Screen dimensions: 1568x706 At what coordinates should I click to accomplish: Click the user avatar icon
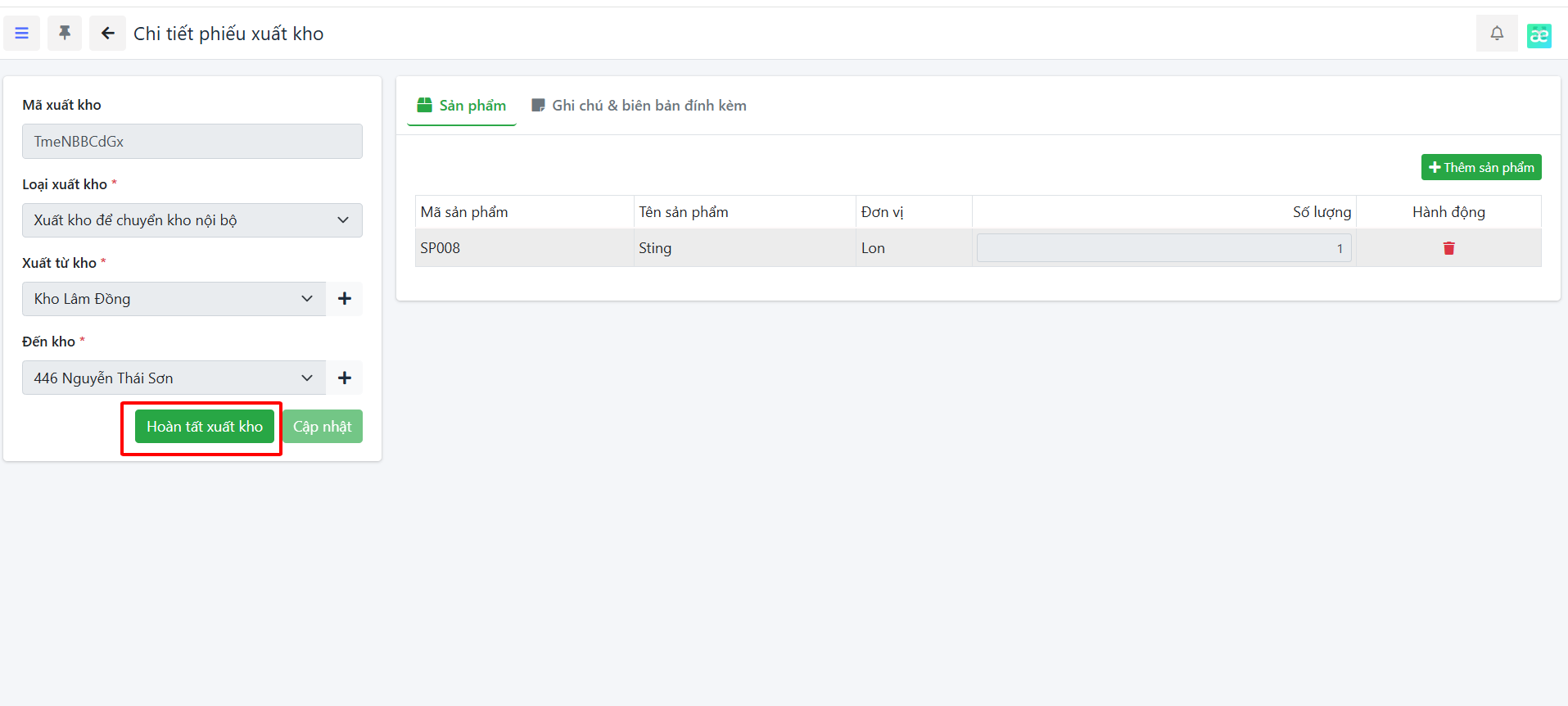[x=1539, y=35]
